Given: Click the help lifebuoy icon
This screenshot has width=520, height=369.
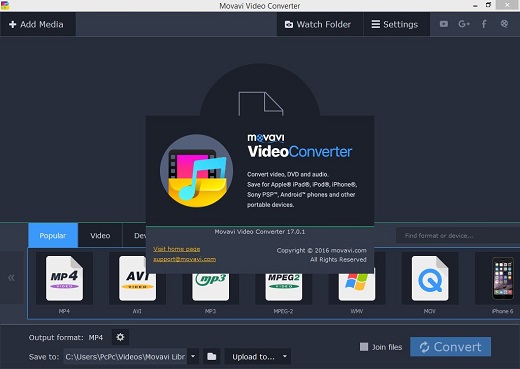Looking at the screenshot, I should (x=504, y=24).
